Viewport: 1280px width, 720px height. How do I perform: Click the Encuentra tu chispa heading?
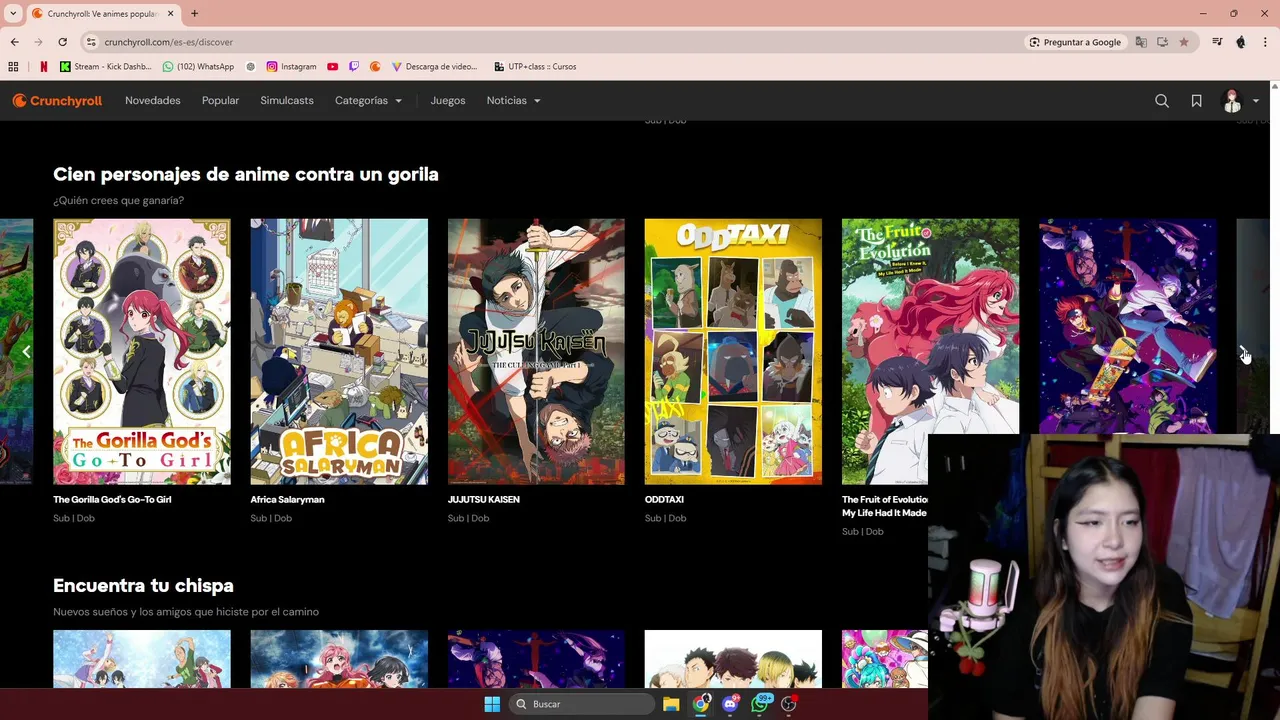click(143, 585)
